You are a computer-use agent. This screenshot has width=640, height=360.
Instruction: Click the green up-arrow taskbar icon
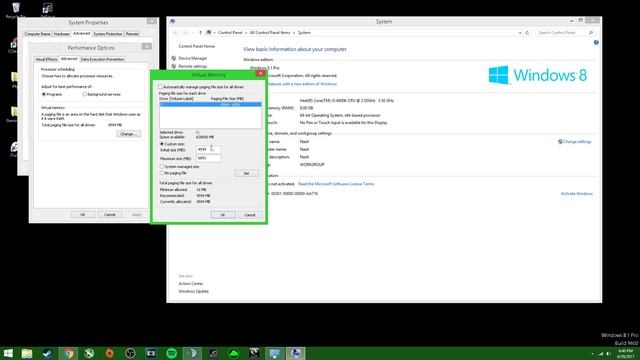coord(233,353)
